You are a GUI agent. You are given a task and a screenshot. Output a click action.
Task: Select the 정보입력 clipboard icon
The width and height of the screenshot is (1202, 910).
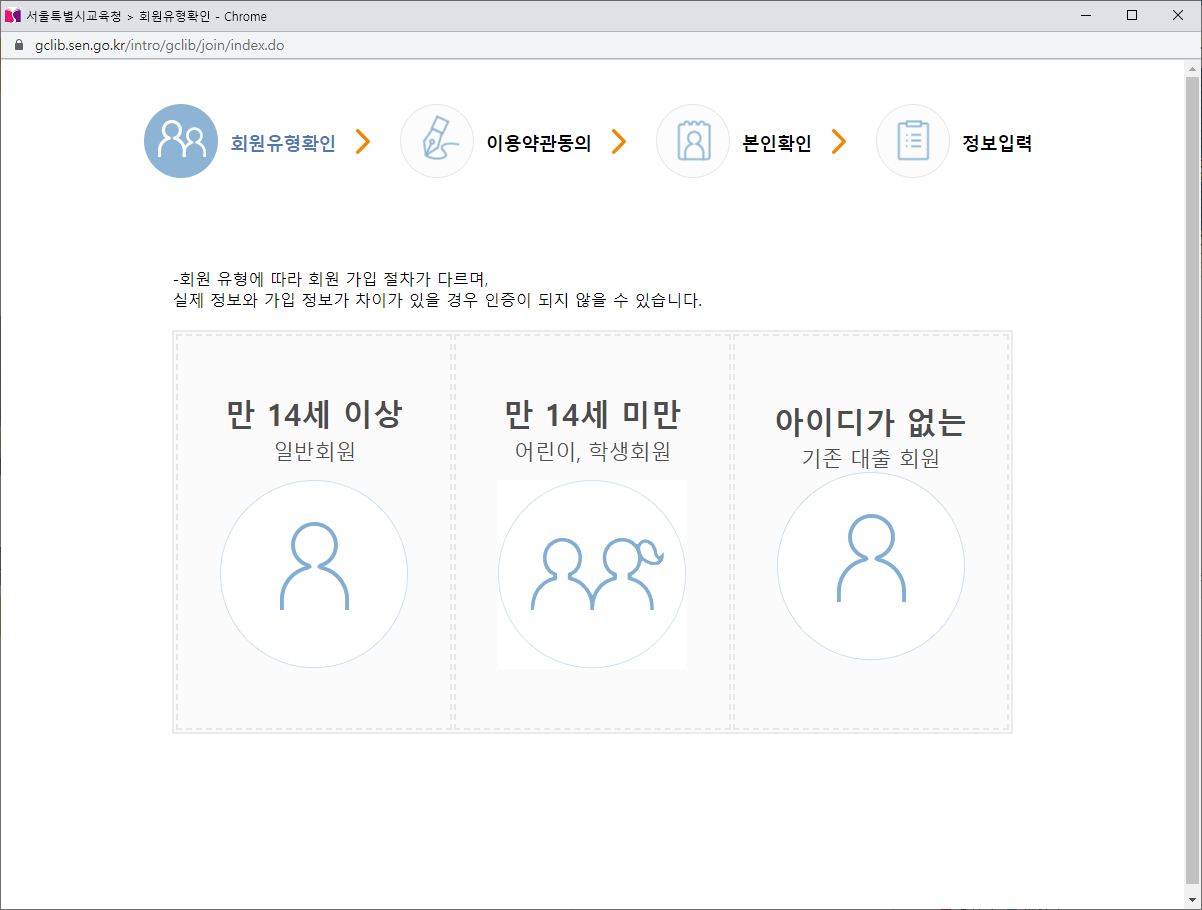pos(913,141)
